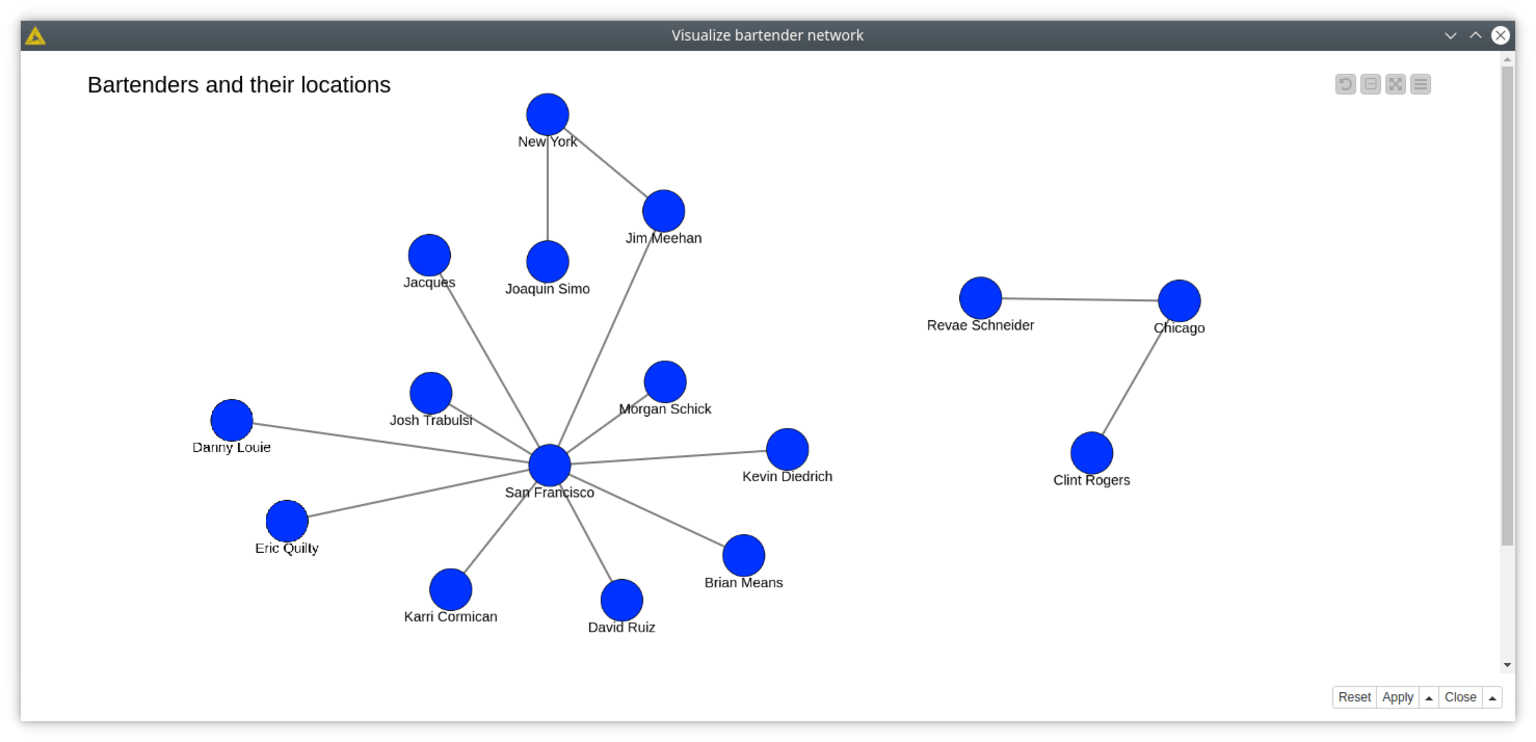Image resolution: width=1536 pixels, height=742 pixels.
Task: Click the KNIME triangle logo in title bar
Action: coord(35,36)
